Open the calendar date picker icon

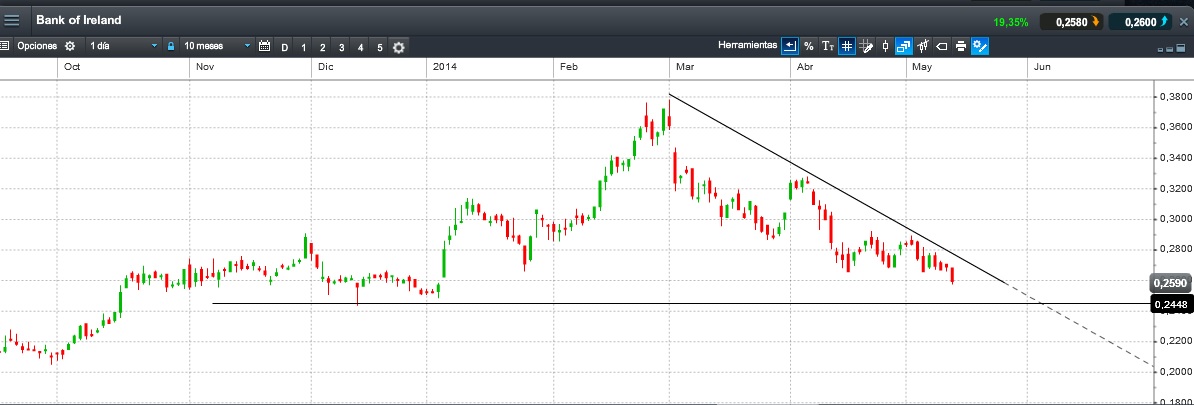[x=264, y=46]
